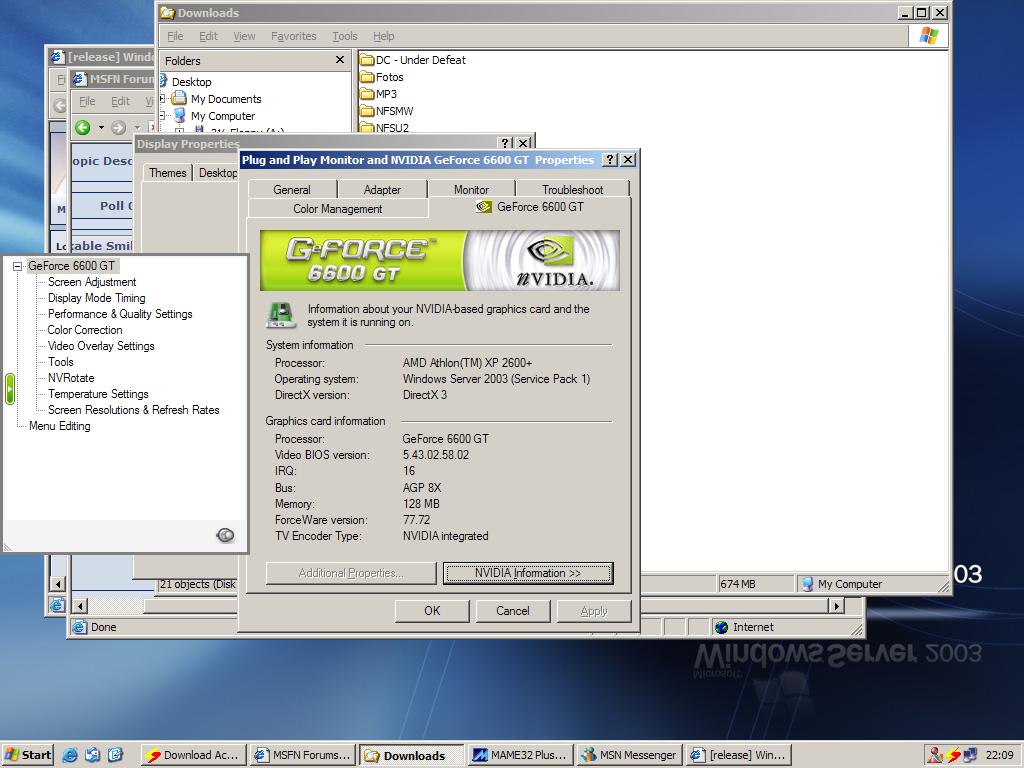Click the Start button
Screen dimensions: 1024x768
click(x=27, y=755)
